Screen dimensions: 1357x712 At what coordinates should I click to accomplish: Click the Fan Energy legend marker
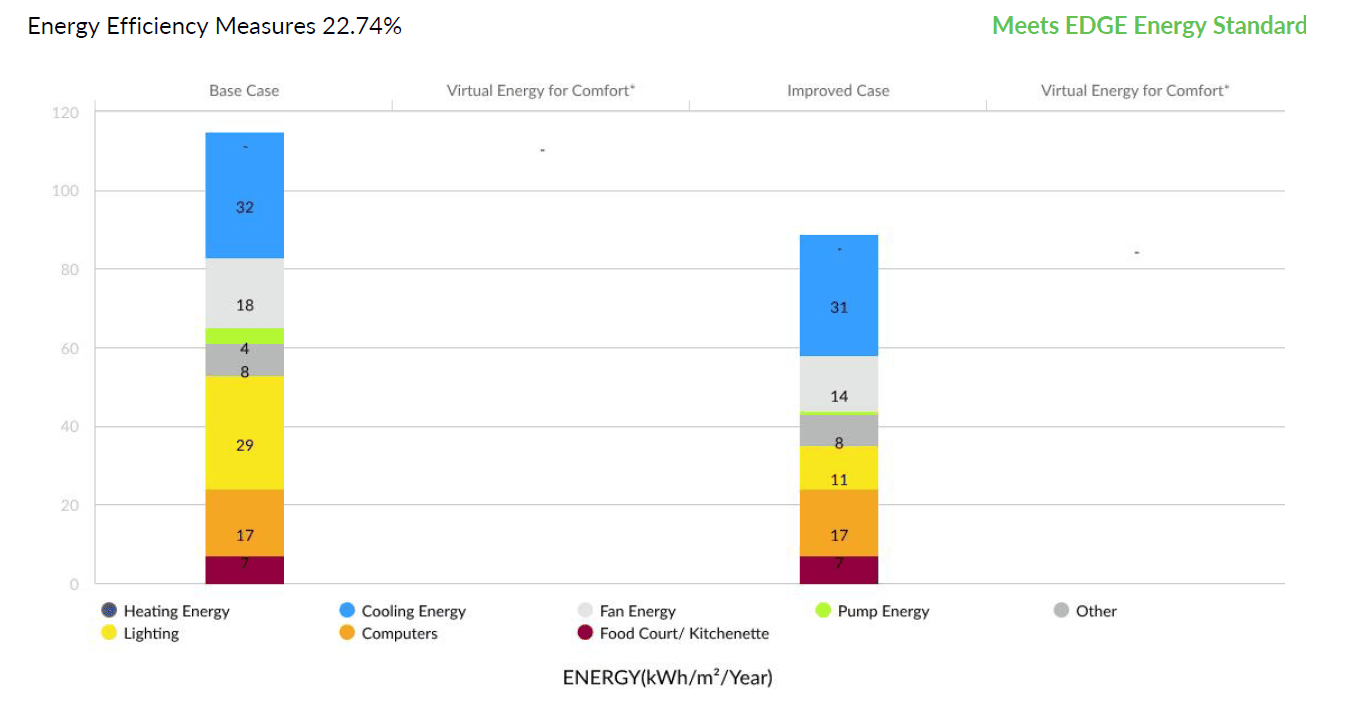point(585,610)
